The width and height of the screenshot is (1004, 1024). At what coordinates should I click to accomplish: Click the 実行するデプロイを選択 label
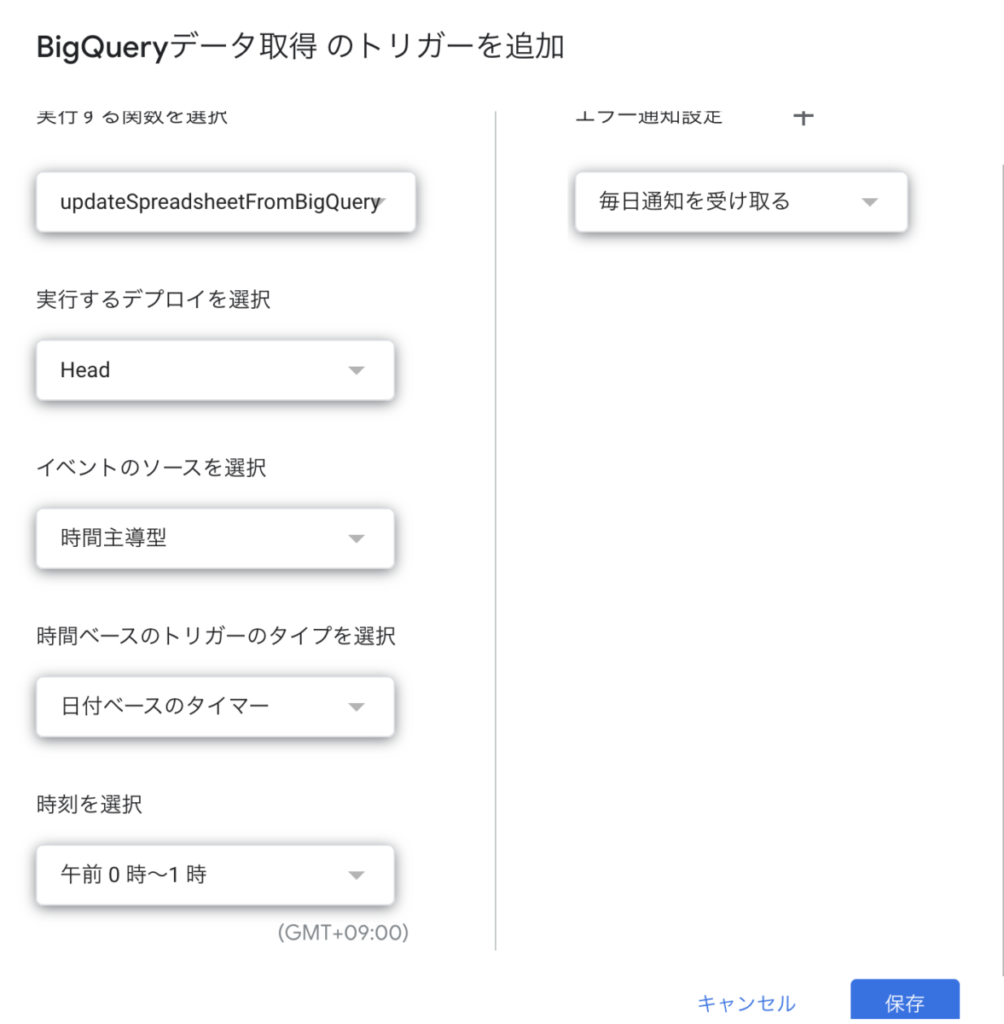pyautogui.click(x=153, y=299)
